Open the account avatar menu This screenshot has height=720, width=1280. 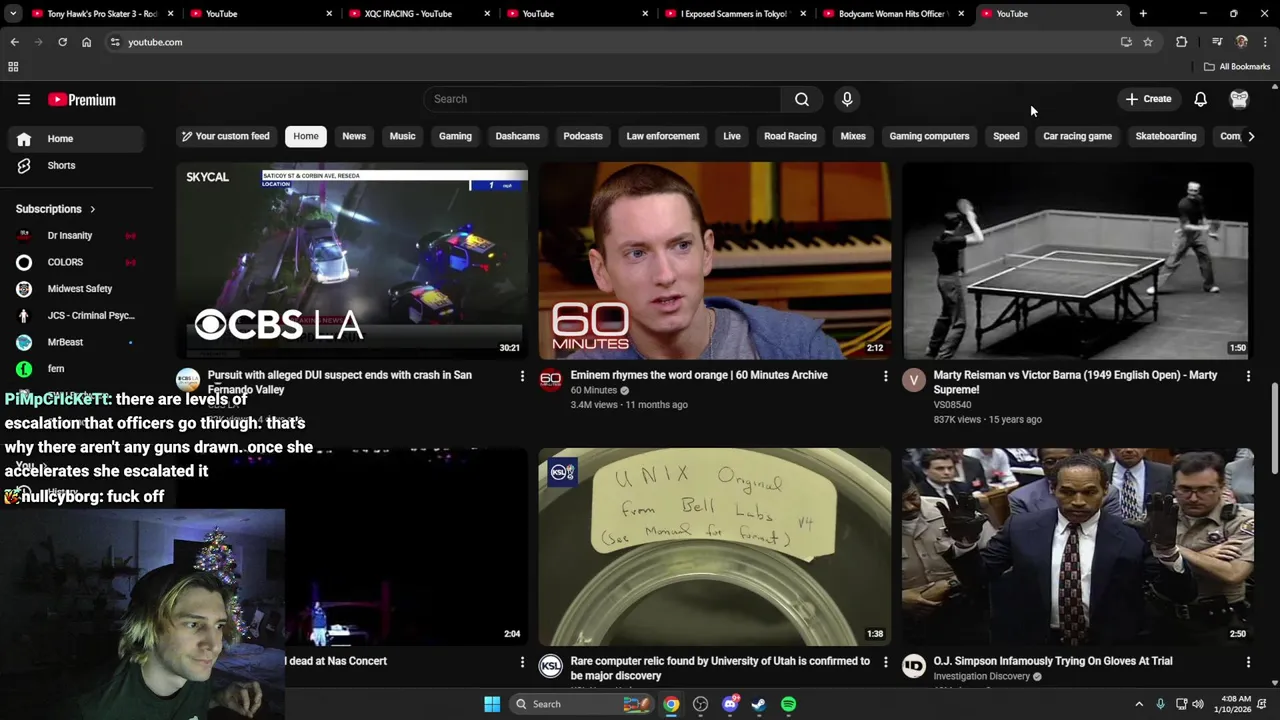click(x=1239, y=99)
